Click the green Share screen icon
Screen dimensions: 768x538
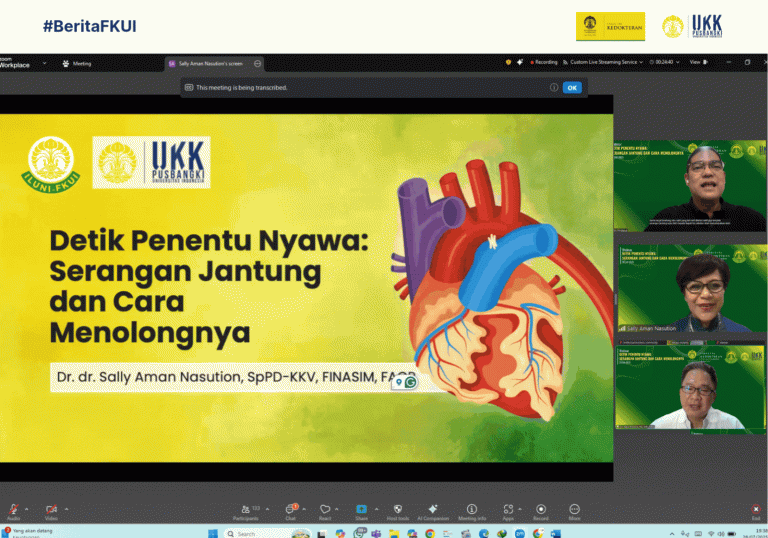point(361,510)
